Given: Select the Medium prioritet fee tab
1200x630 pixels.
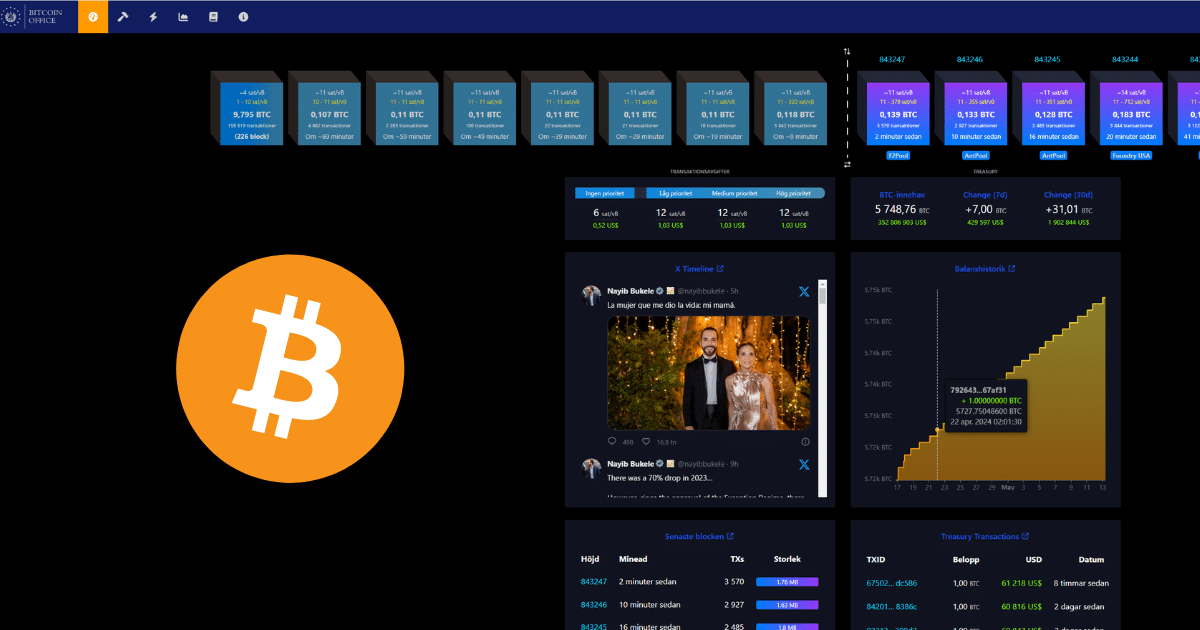Looking at the screenshot, I should coord(733,193).
